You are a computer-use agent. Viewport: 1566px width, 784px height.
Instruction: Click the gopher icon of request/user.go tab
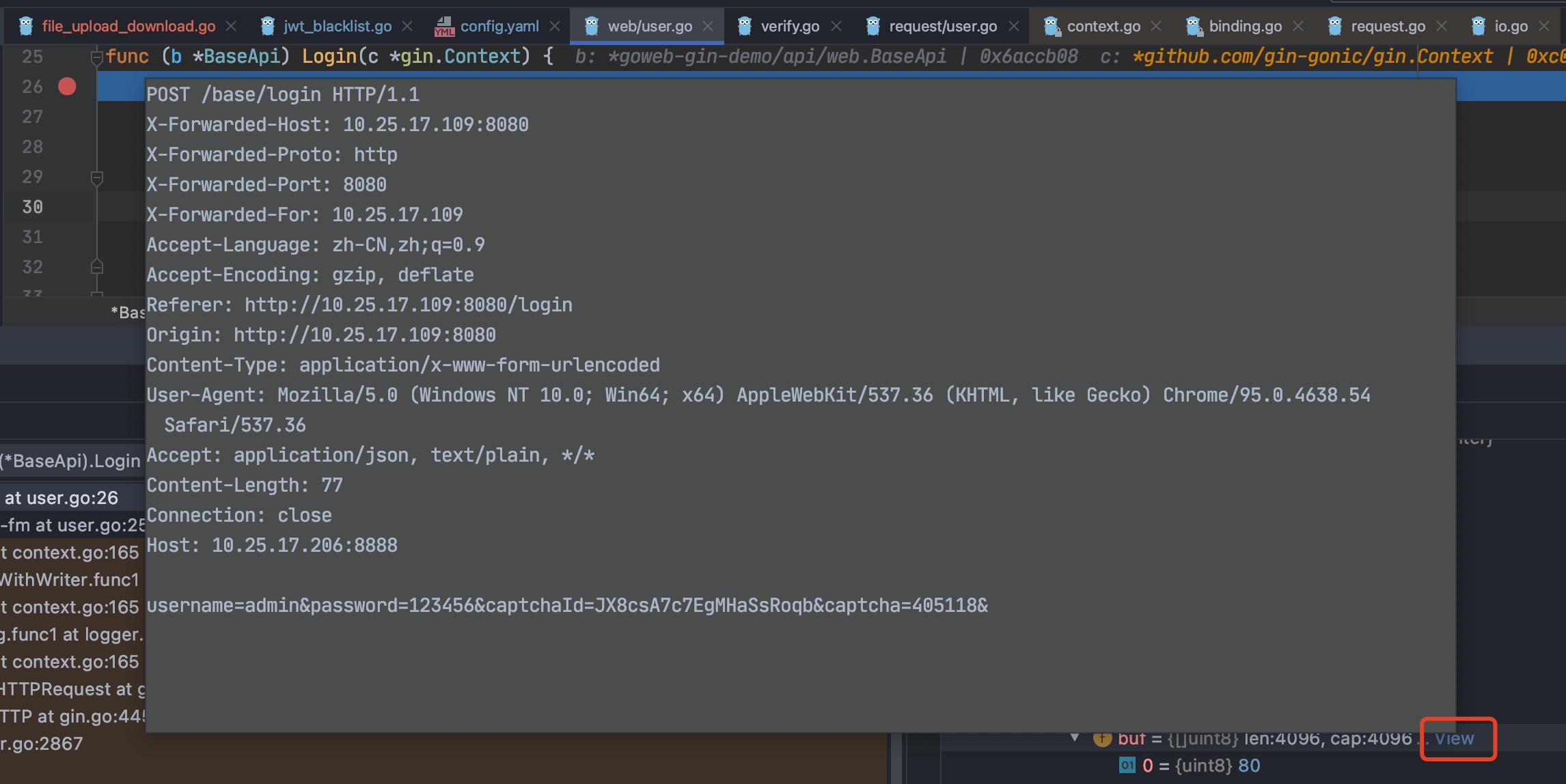pyautogui.click(x=873, y=27)
